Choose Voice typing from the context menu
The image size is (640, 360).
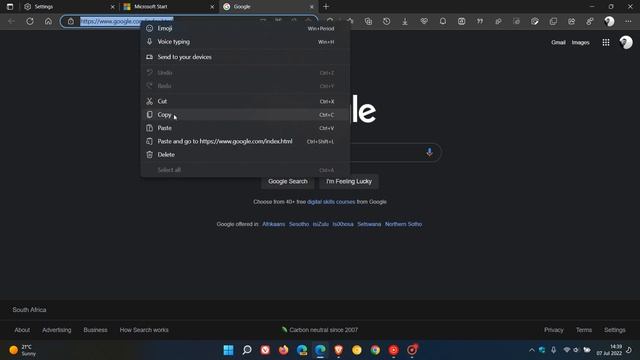click(x=245, y=42)
